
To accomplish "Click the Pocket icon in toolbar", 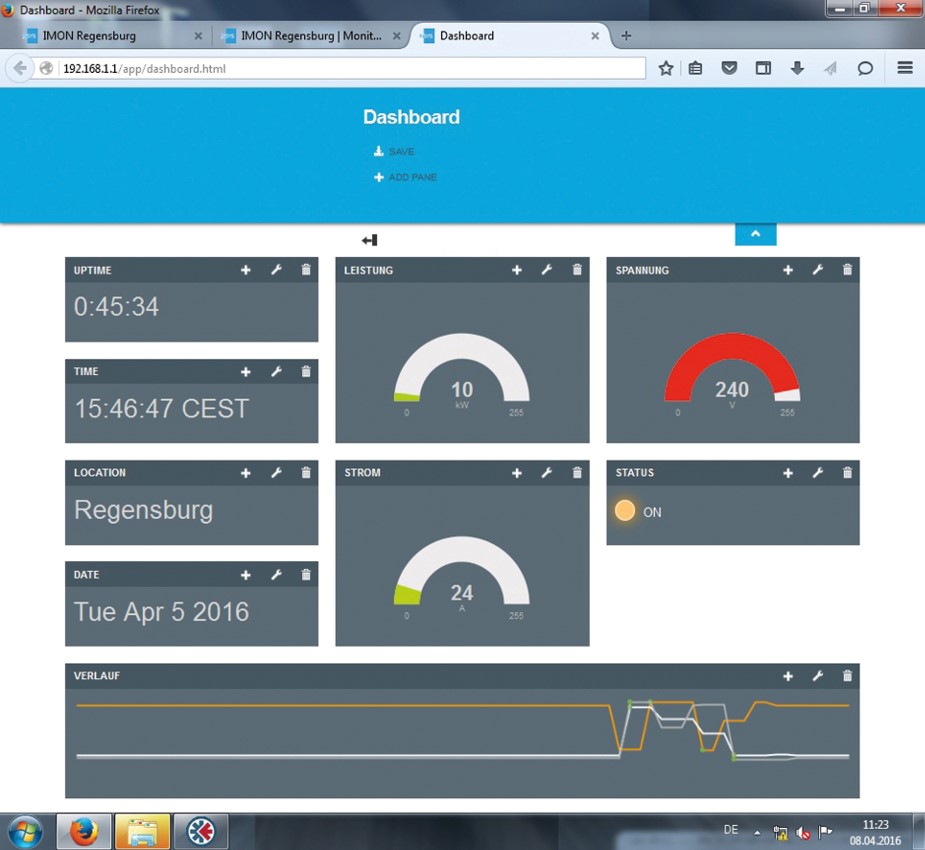I will tap(730, 68).
